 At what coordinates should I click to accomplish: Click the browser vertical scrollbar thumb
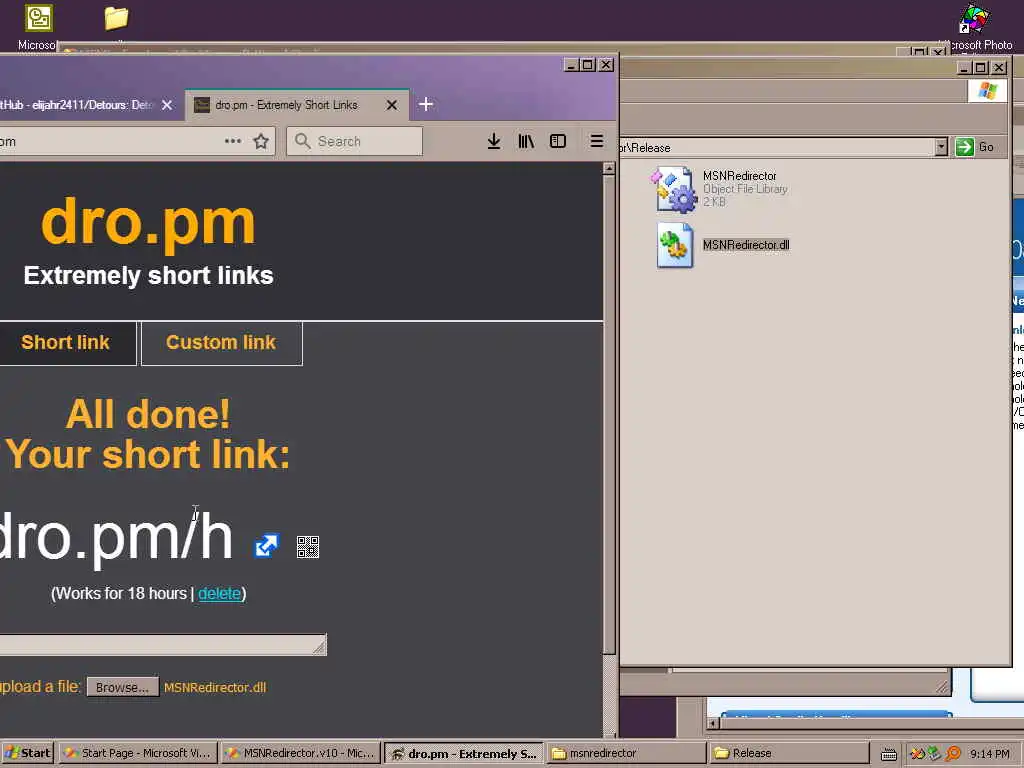pyautogui.click(x=609, y=413)
